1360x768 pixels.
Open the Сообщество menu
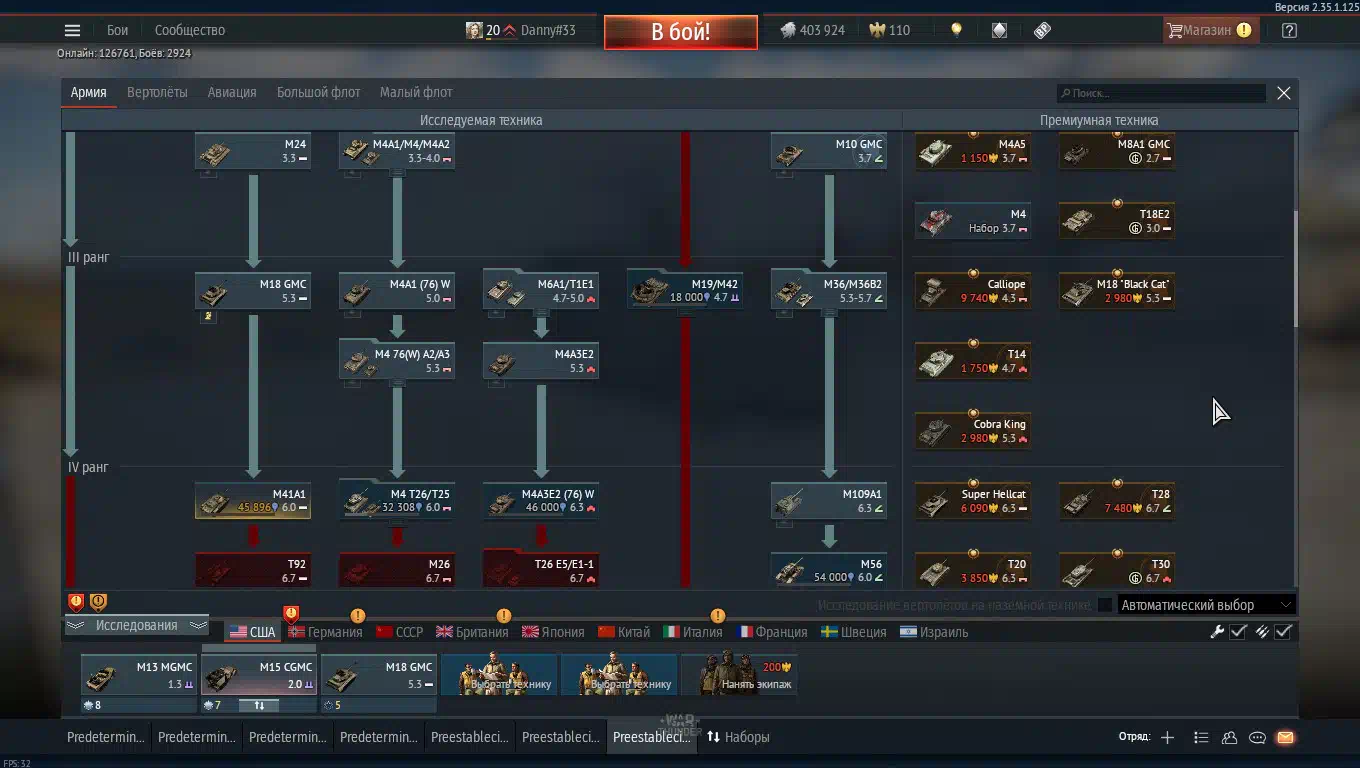click(x=190, y=30)
